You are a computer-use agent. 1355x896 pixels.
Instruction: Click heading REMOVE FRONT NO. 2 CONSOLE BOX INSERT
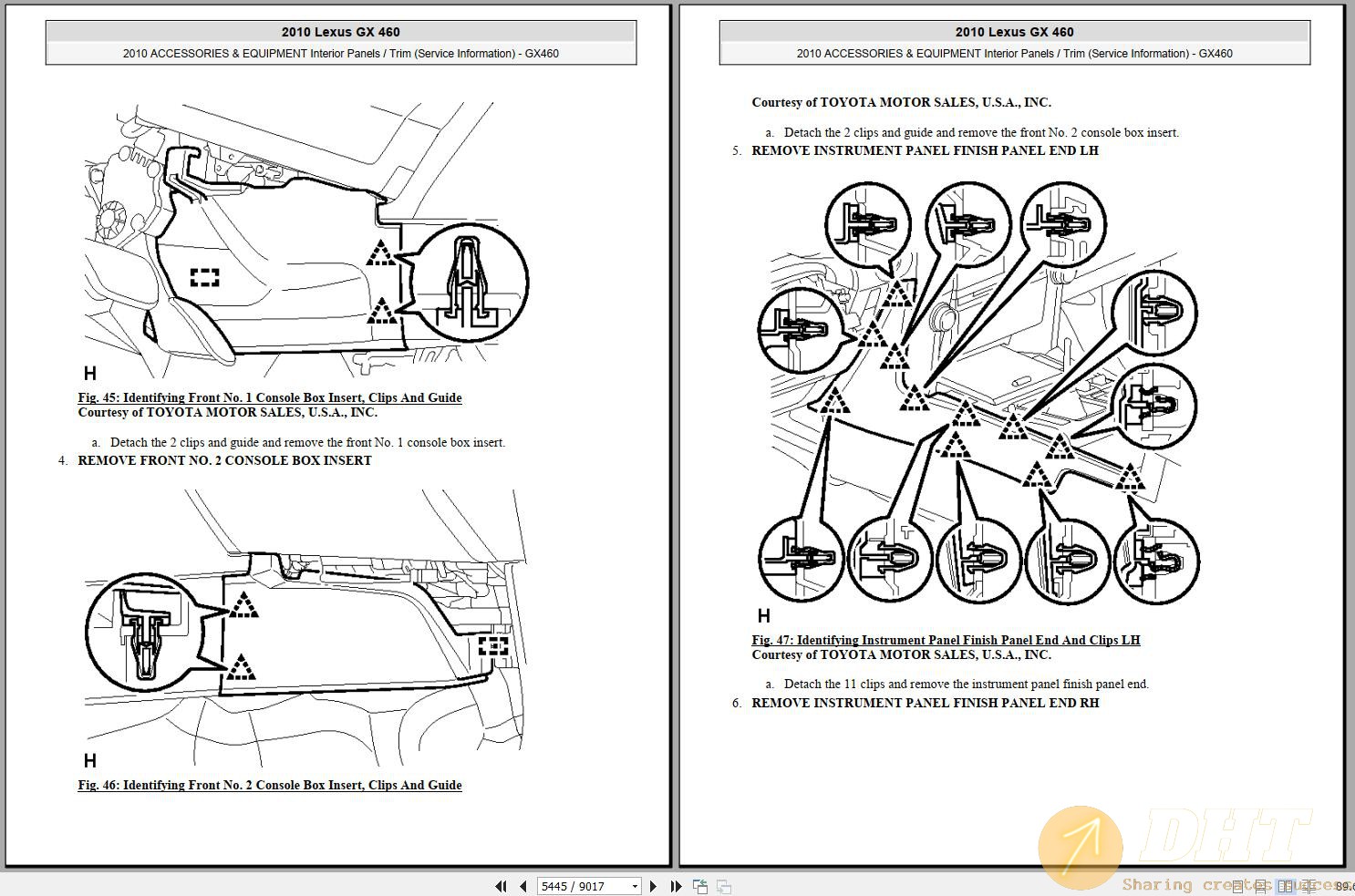[x=224, y=460]
